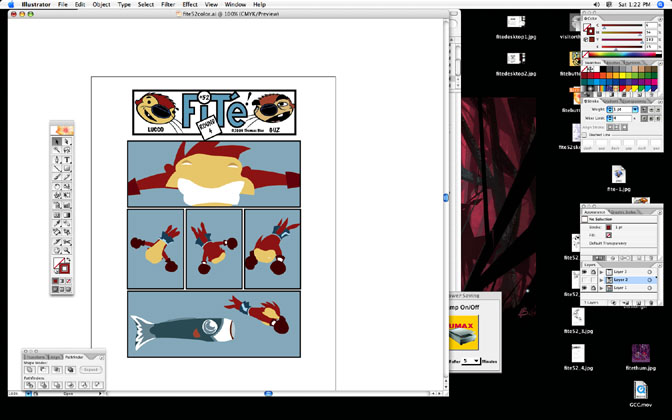
Task: Open the GCC.mov desktop file
Action: [641, 395]
